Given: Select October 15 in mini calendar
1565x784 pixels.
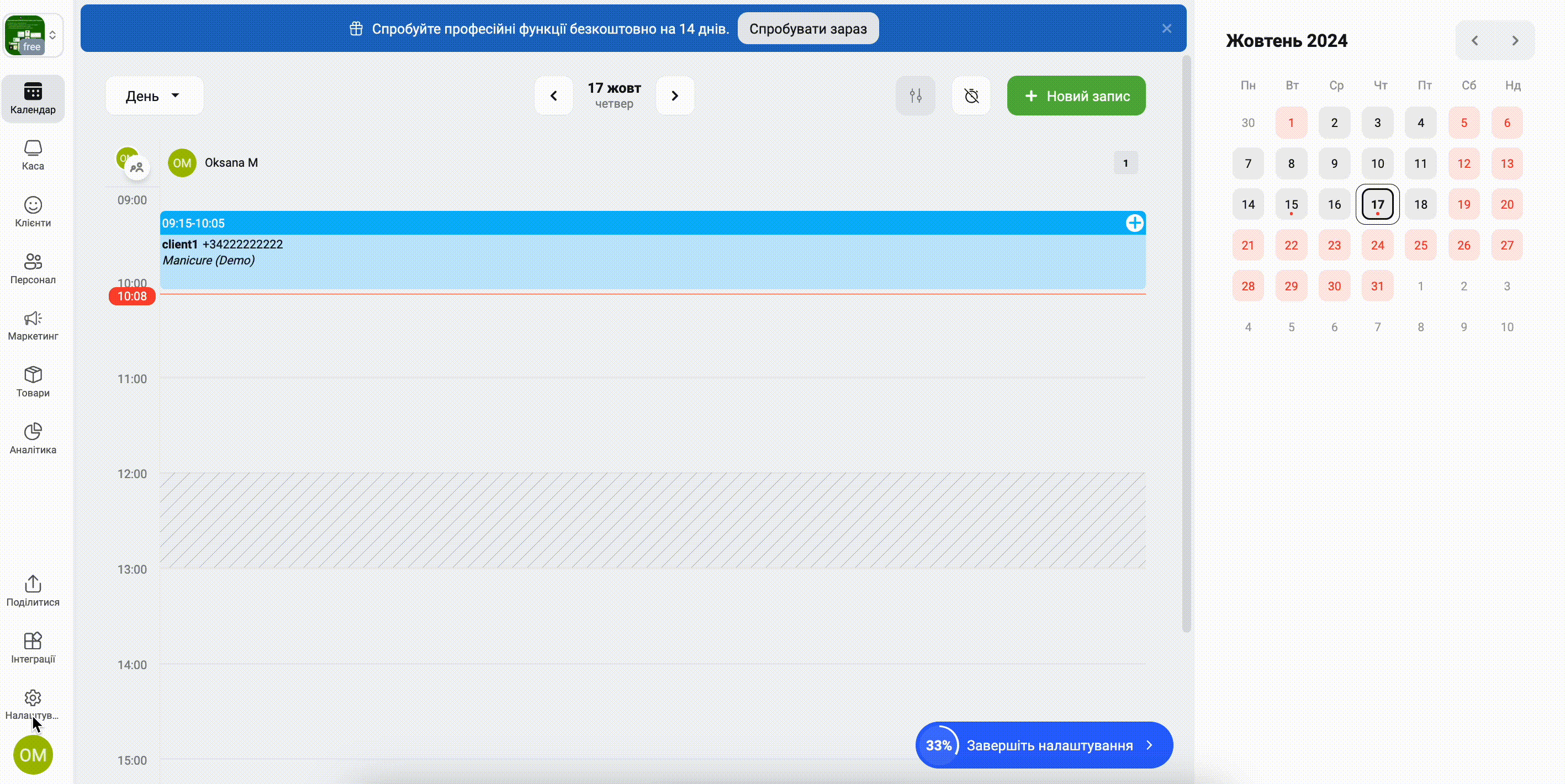Looking at the screenshot, I should pyautogui.click(x=1291, y=205).
